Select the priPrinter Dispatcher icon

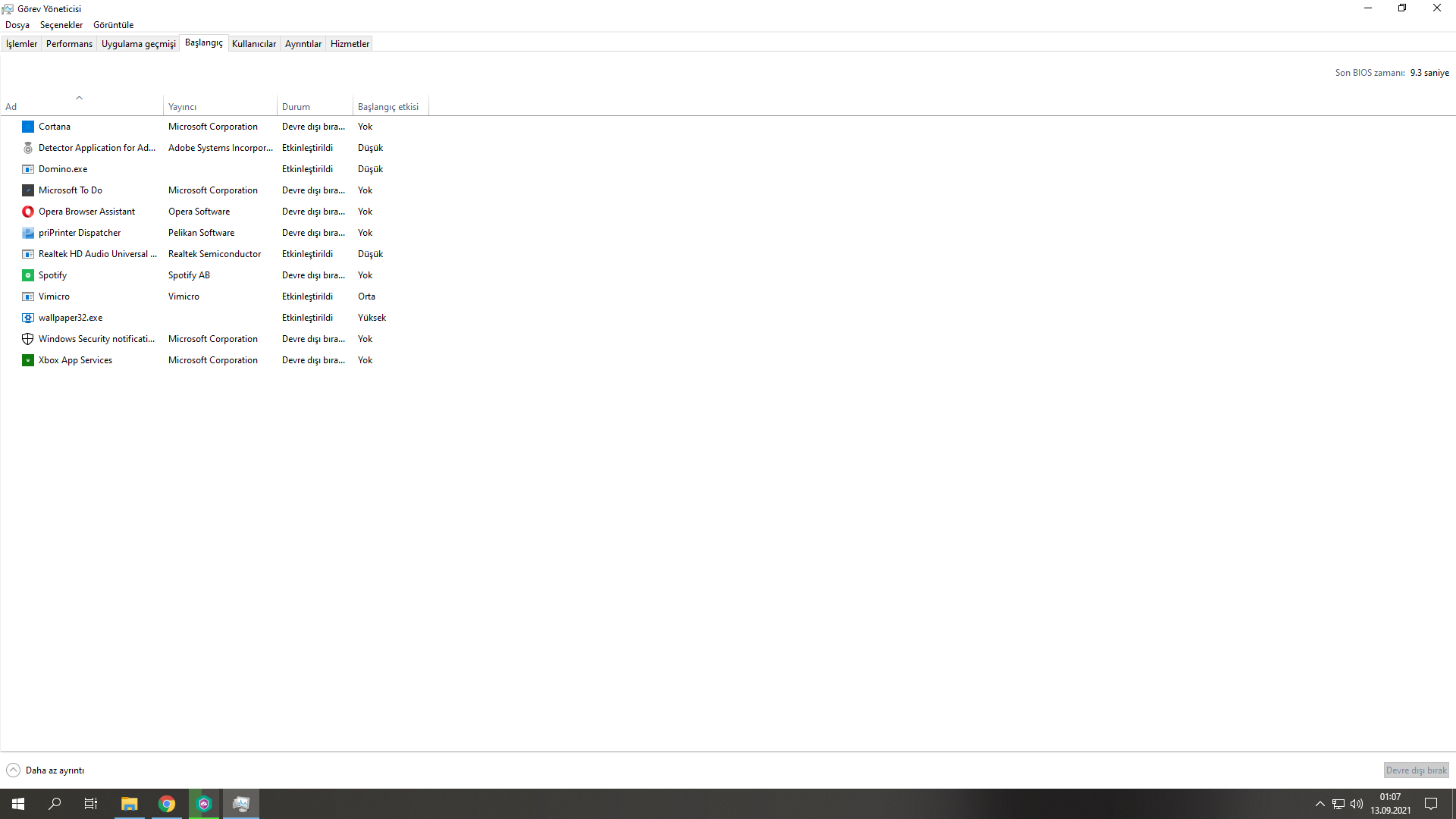coord(28,233)
